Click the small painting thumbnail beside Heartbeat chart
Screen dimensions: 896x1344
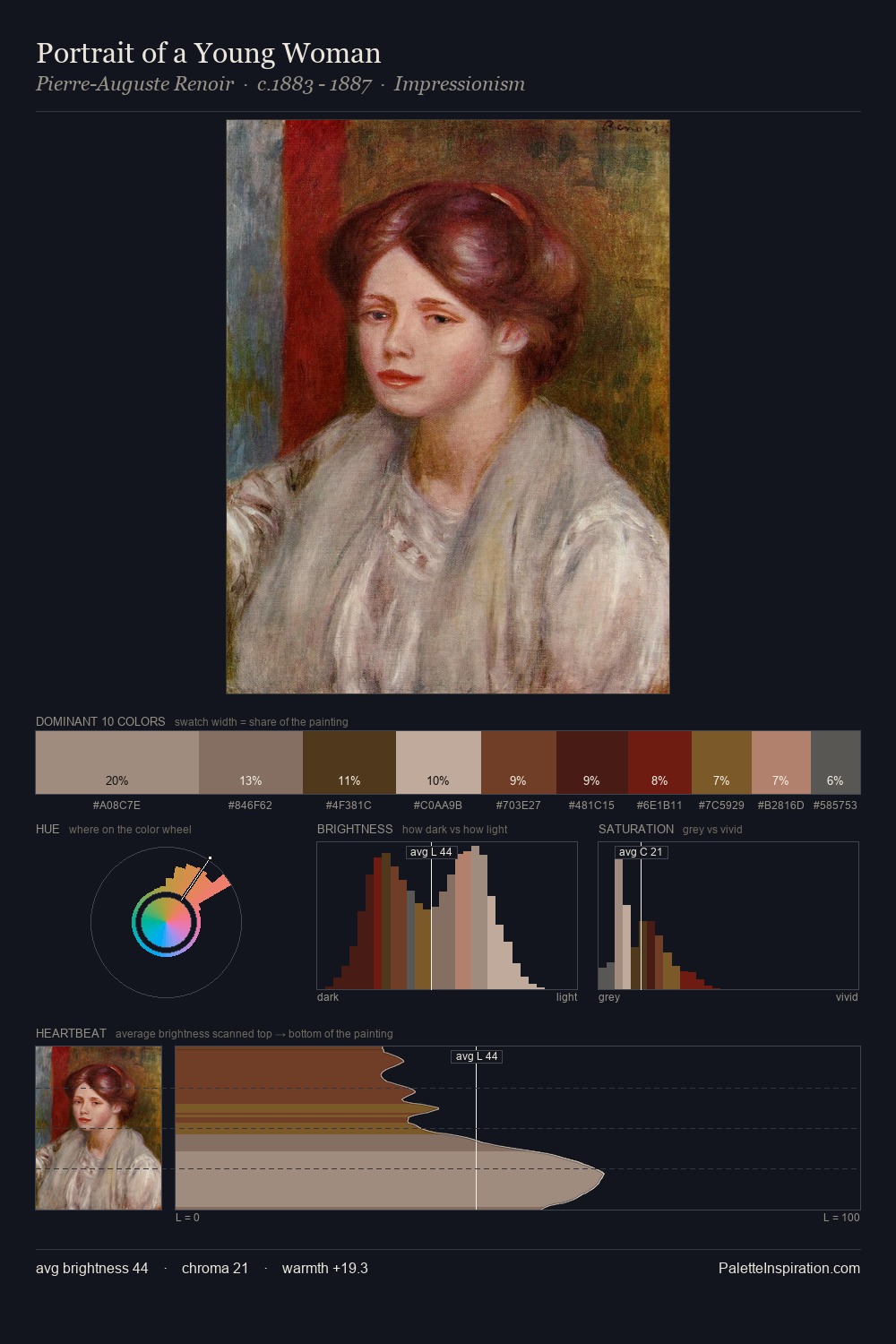(x=99, y=1128)
